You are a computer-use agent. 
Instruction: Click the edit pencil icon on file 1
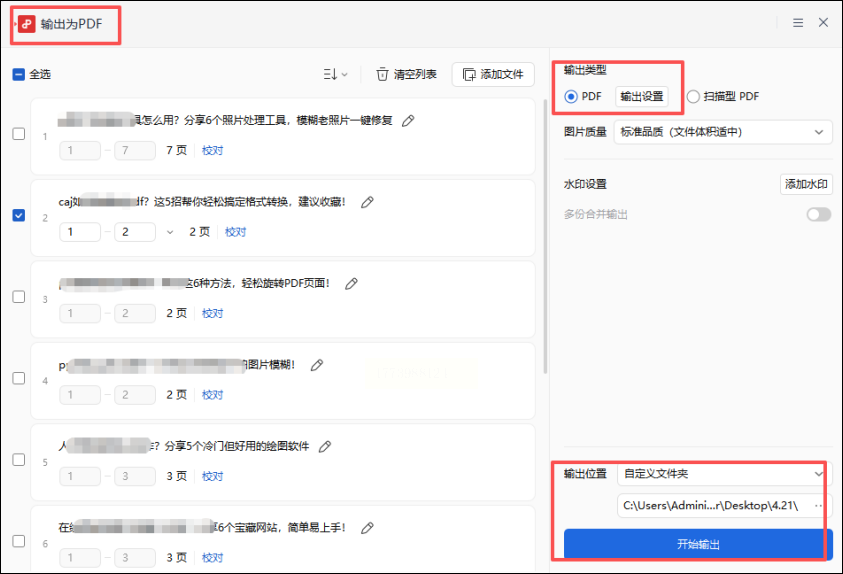(408, 121)
